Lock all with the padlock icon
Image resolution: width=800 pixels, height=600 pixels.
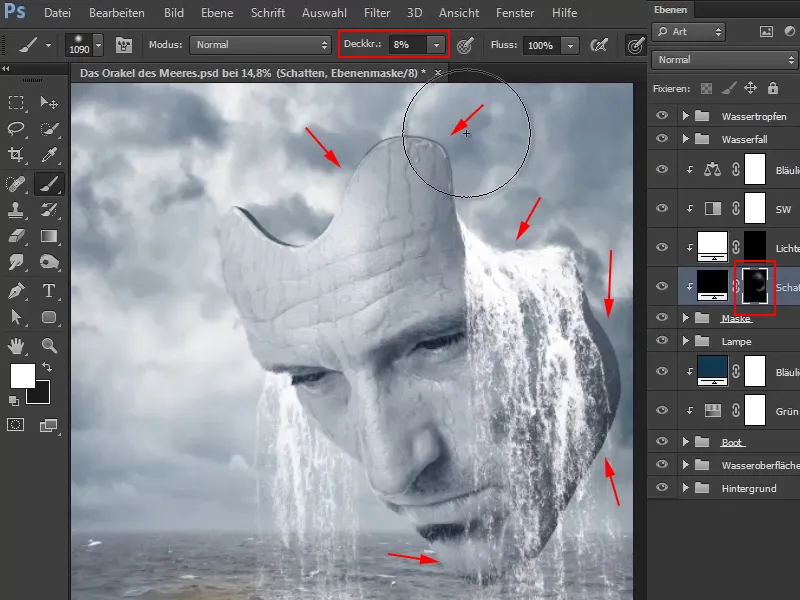click(x=773, y=88)
